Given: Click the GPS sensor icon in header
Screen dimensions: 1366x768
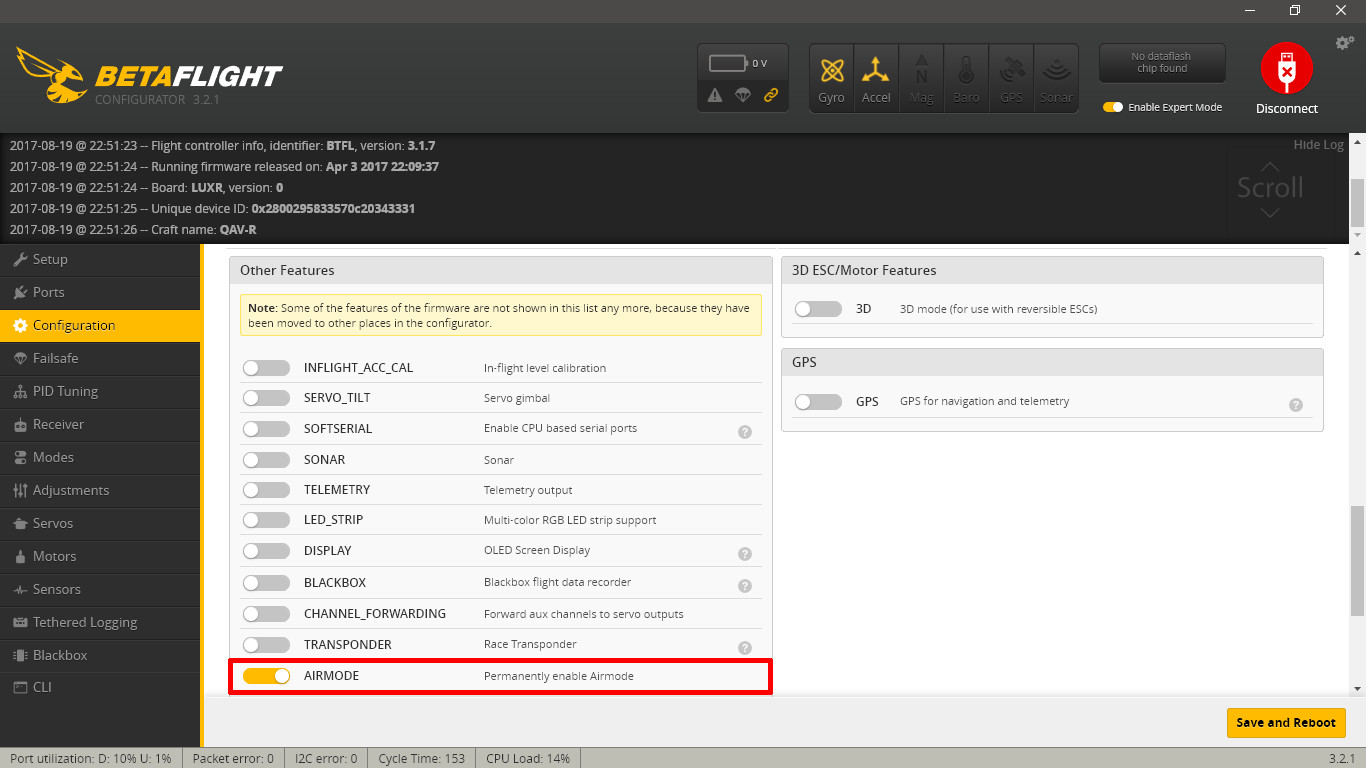Looking at the screenshot, I should coord(1011,78).
